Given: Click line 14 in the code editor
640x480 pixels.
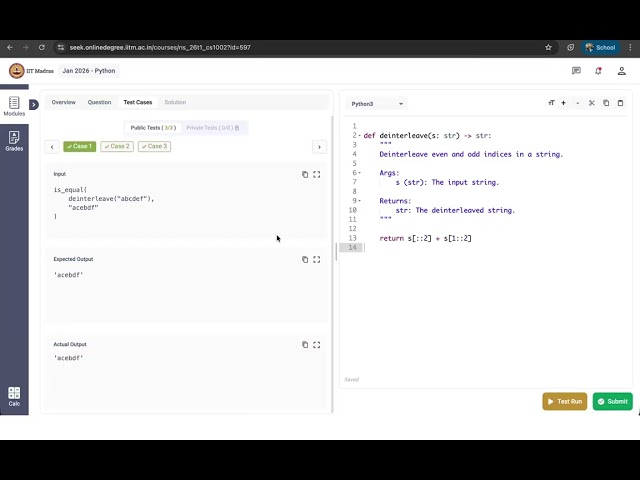Looking at the screenshot, I should [486, 247].
